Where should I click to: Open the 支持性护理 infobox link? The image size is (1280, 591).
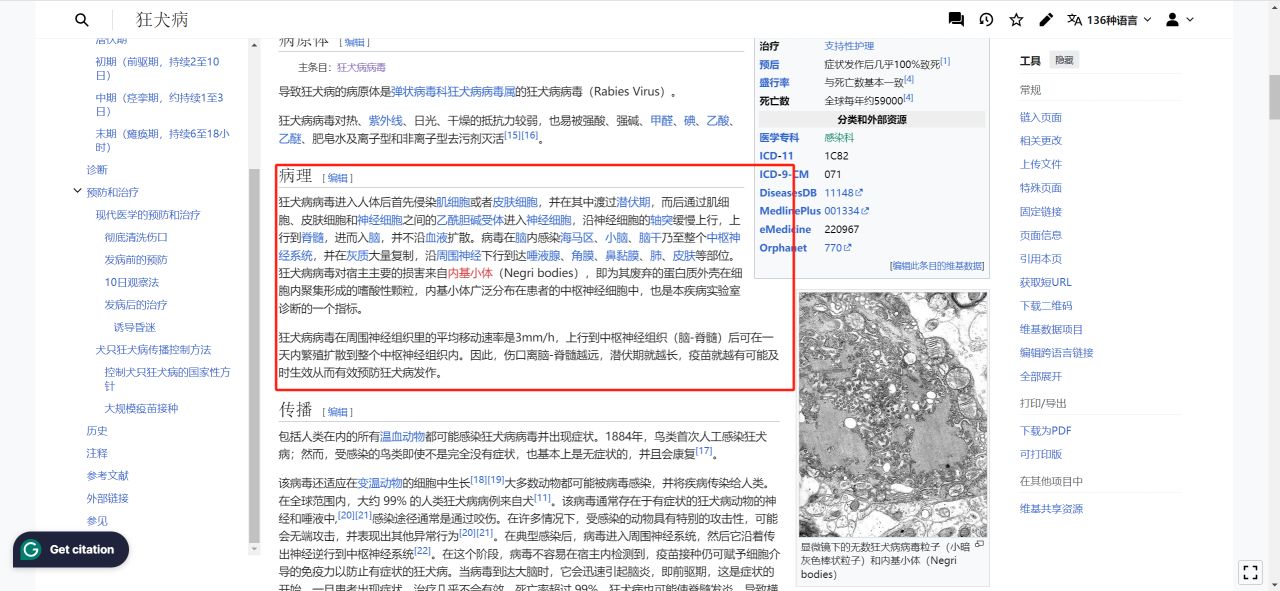849,46
